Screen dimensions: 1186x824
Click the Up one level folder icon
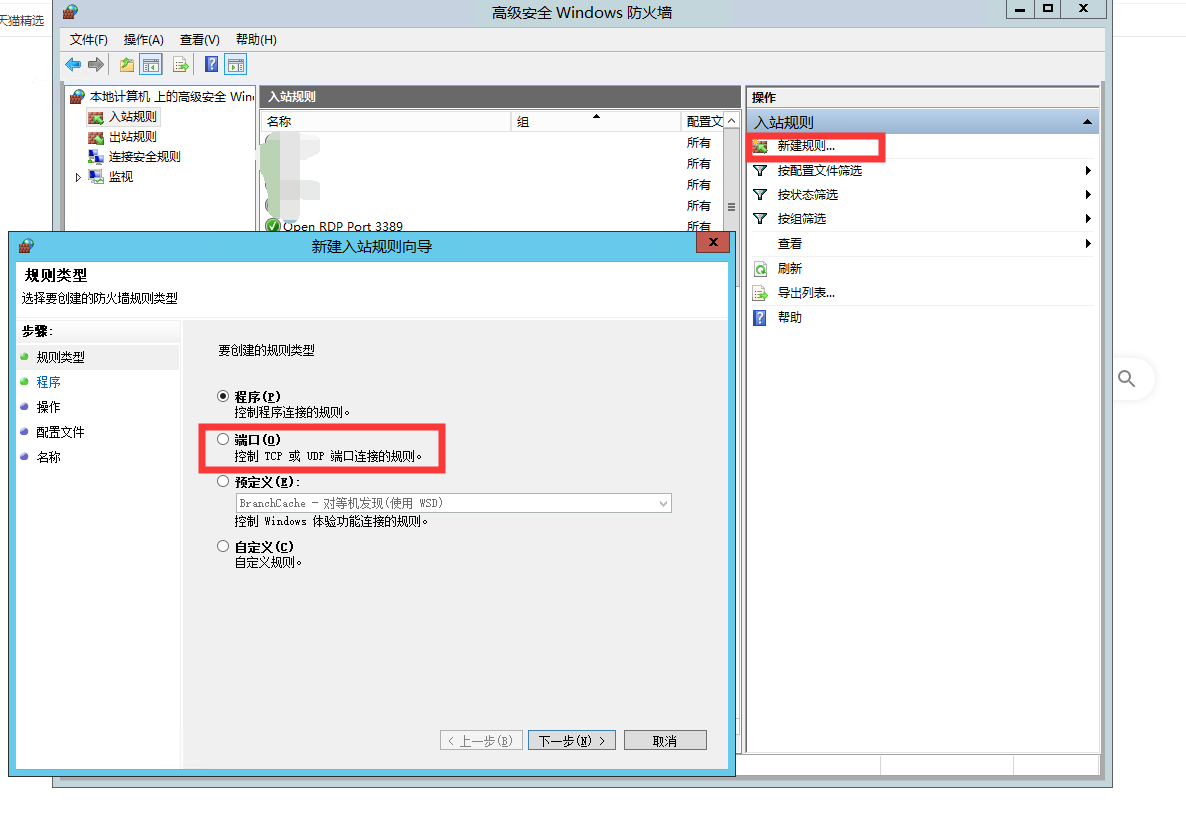point(127,64)
